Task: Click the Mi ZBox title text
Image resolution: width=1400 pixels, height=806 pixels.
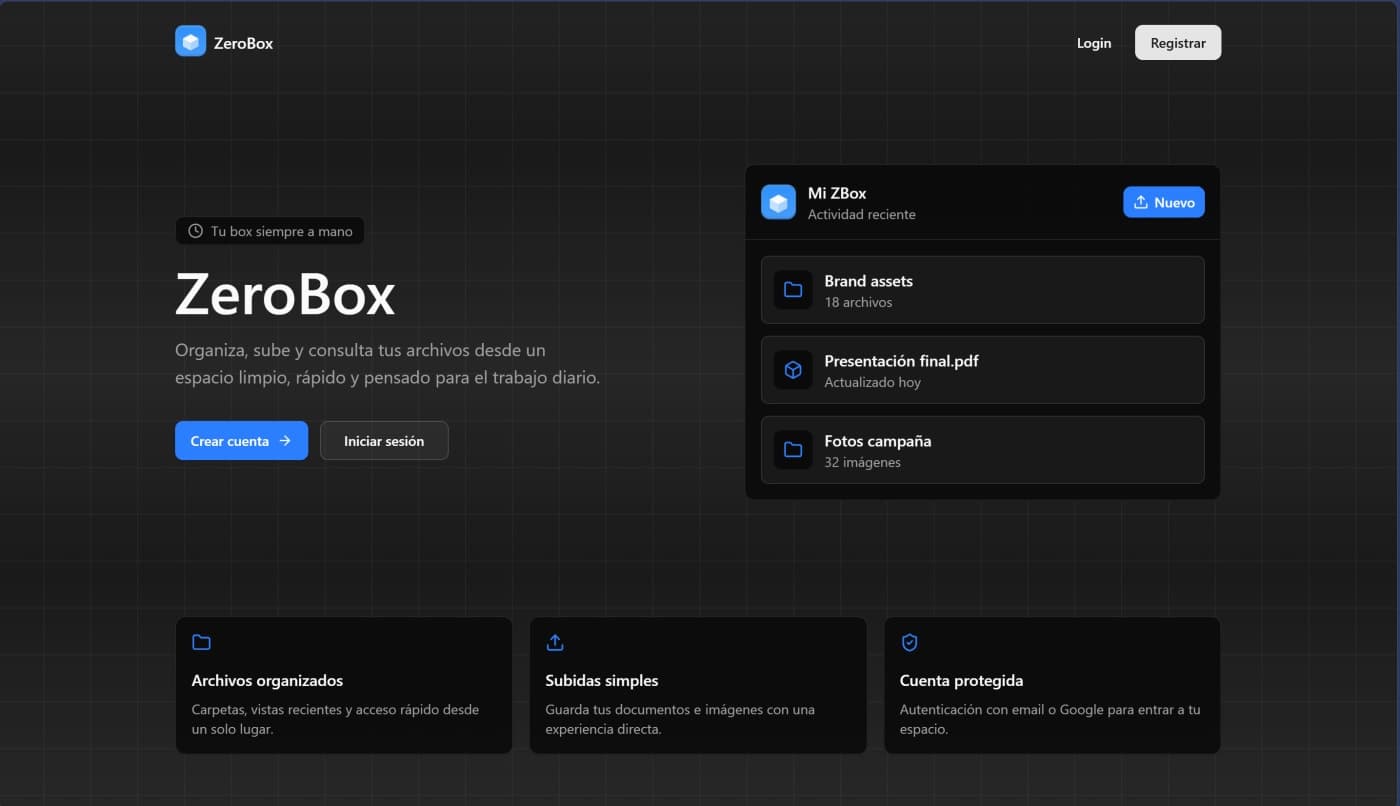Action: click(x=837, y=193)
